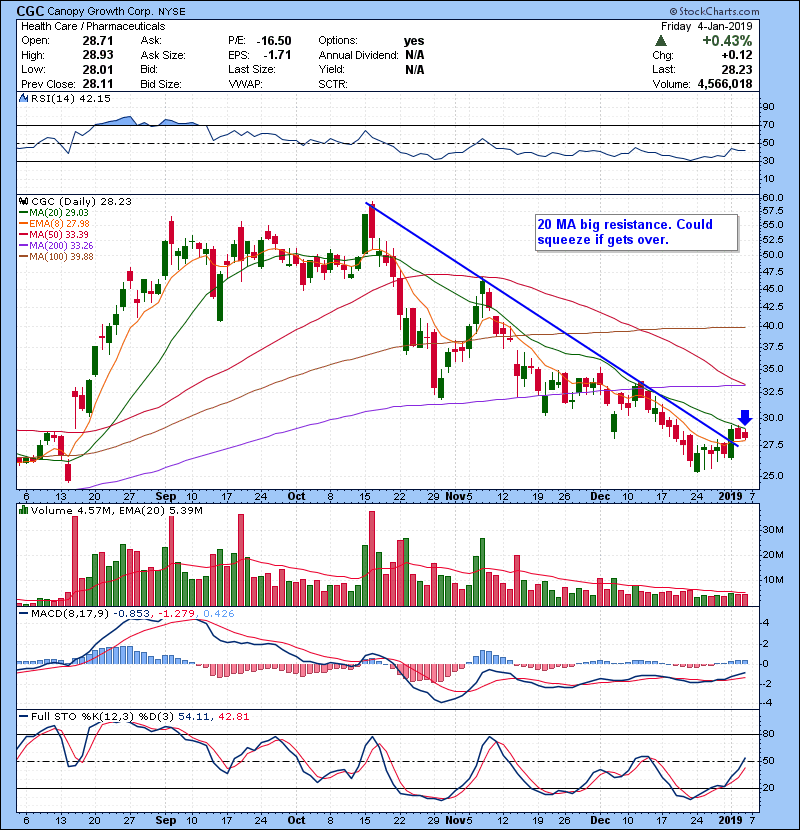
Task: Click the 20 MA big resistance annotation text
Action: [625, 232]
